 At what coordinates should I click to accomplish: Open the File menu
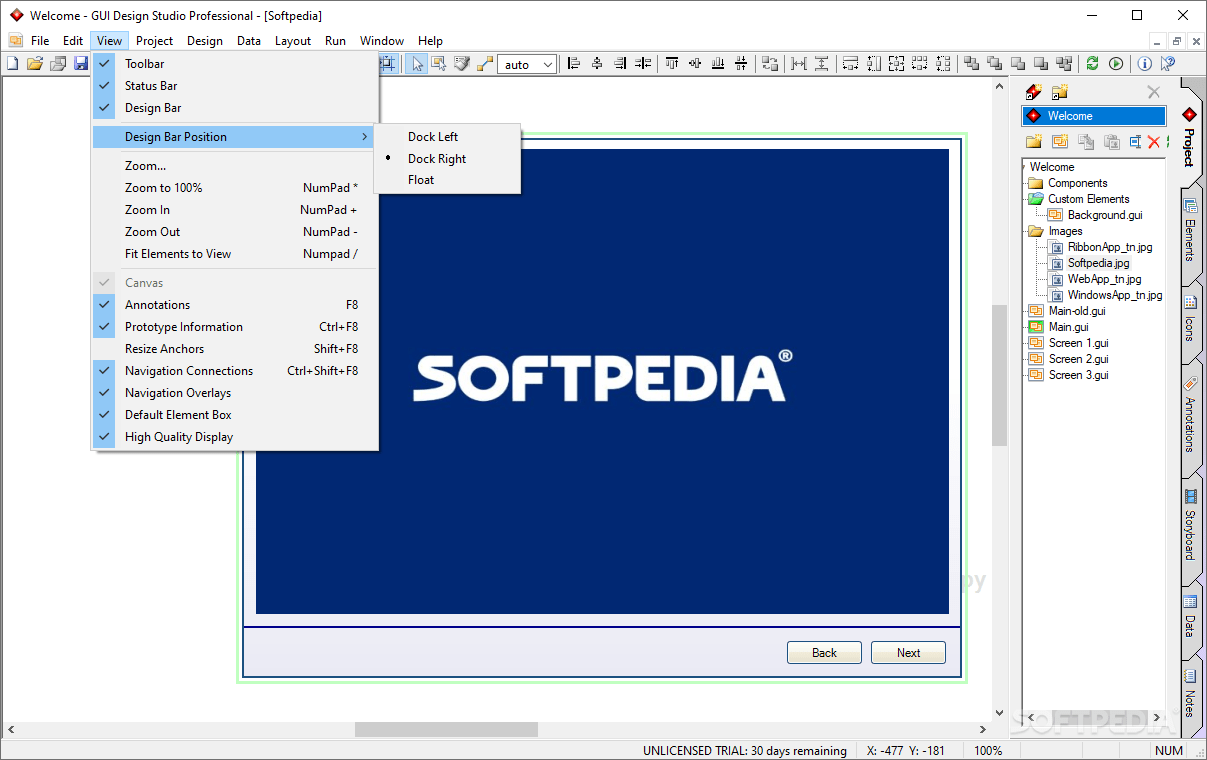[40, 41]
